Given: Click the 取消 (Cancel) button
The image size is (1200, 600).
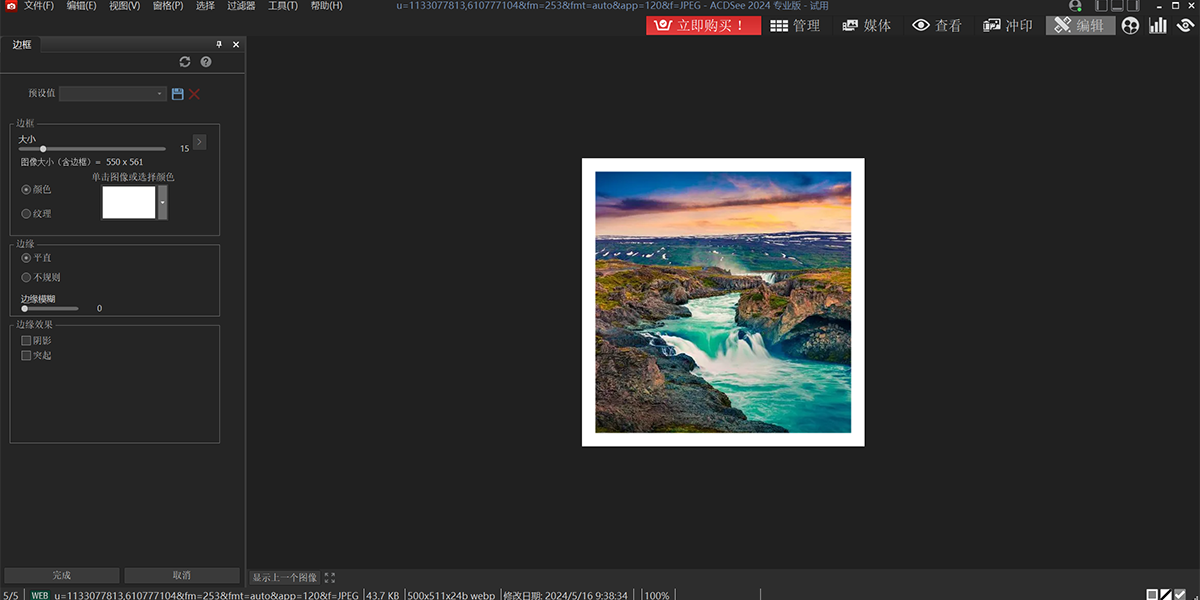Looking at the screenshot, I should [x=182, y=575].
